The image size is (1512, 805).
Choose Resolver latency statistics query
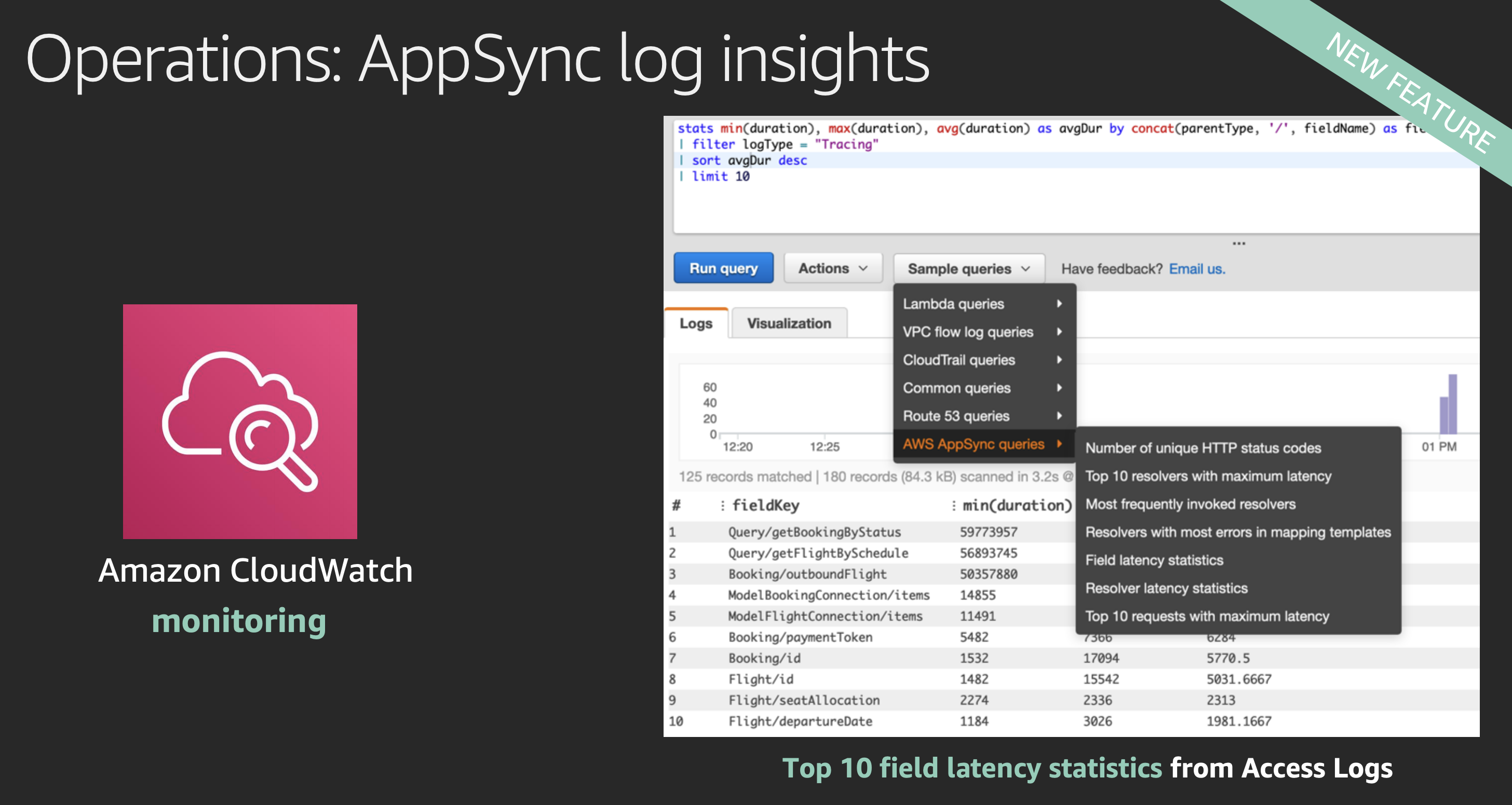pyautogui.click(x=1238, y=588)
